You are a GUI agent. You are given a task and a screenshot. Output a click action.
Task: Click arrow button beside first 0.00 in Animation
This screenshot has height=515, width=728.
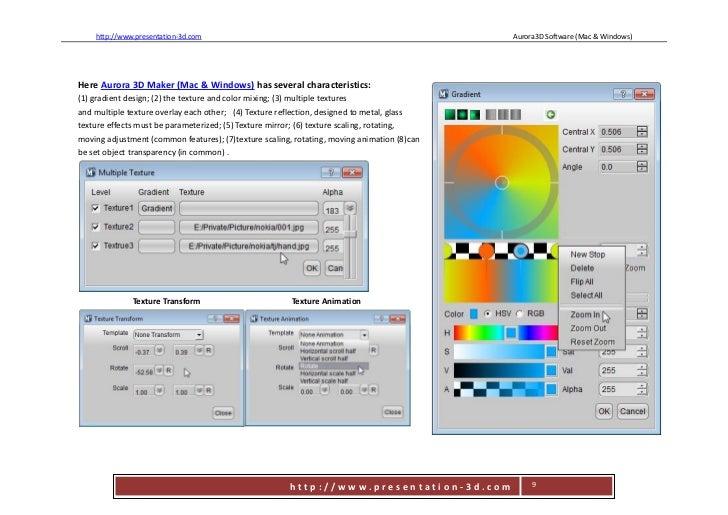pyautogui.click(x=325, y=390)
